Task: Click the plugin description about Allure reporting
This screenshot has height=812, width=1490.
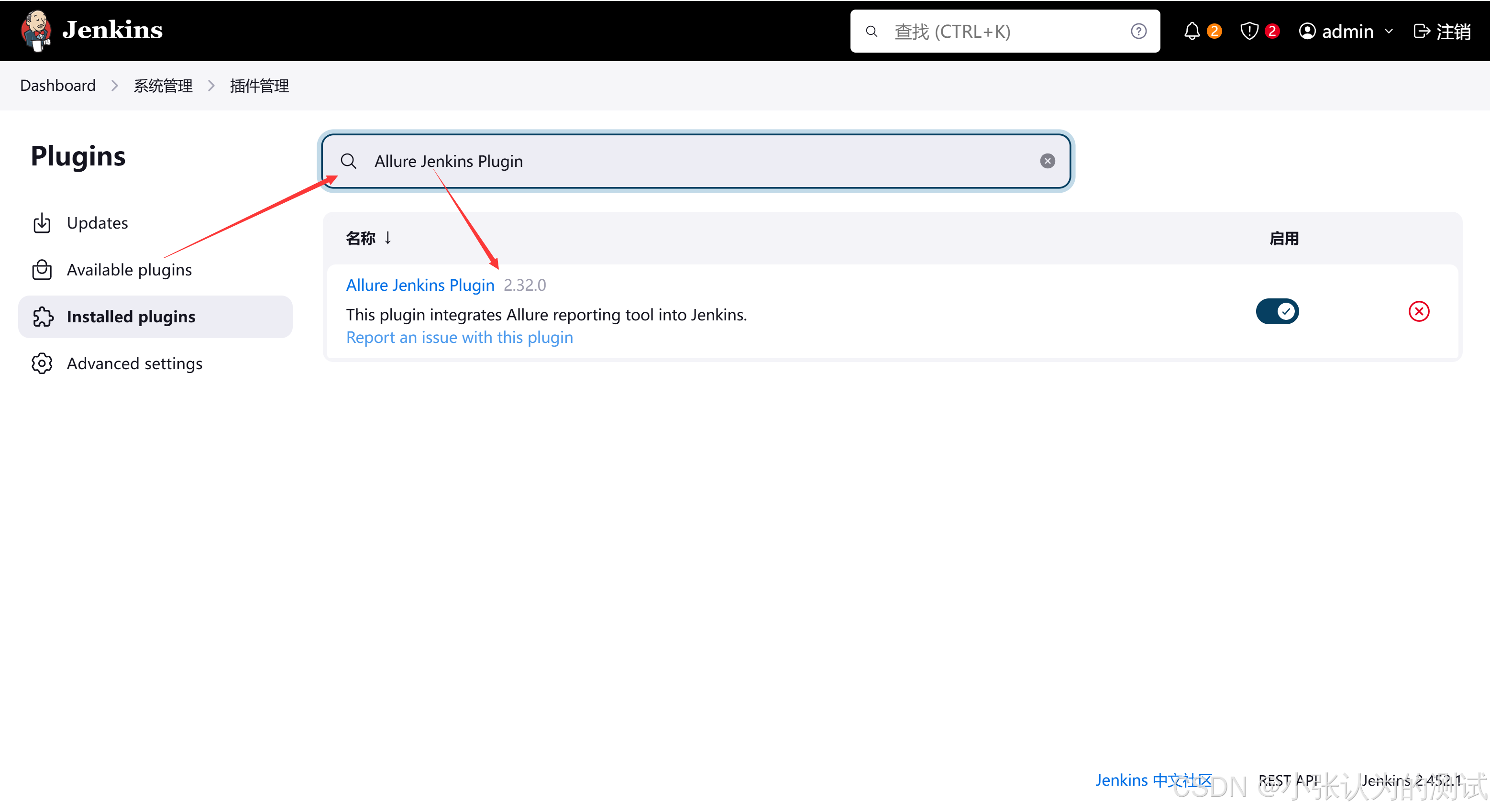Action: (x=546, y=315)
